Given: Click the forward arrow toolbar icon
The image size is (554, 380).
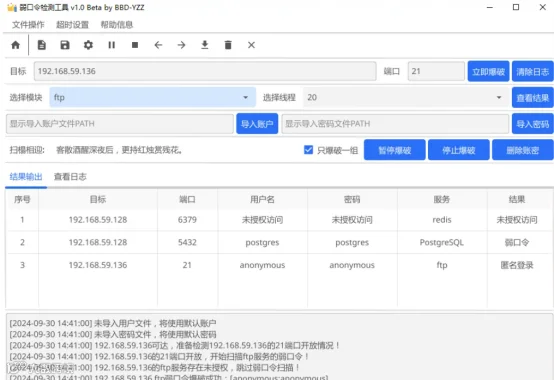Looking at the screenshot, I should click(x=182, y=45).
